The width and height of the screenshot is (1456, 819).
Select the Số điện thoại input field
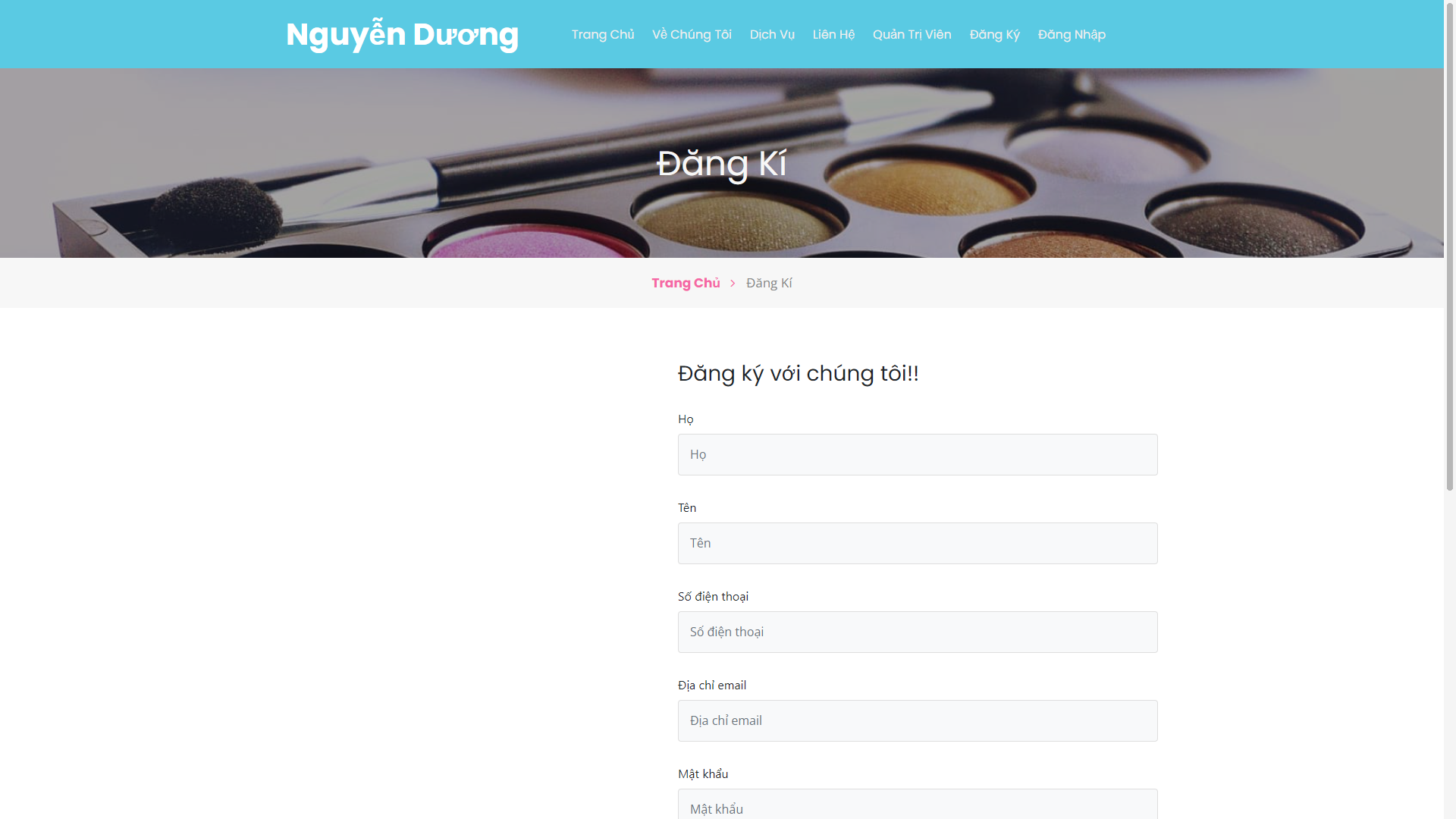pos(918,632)
